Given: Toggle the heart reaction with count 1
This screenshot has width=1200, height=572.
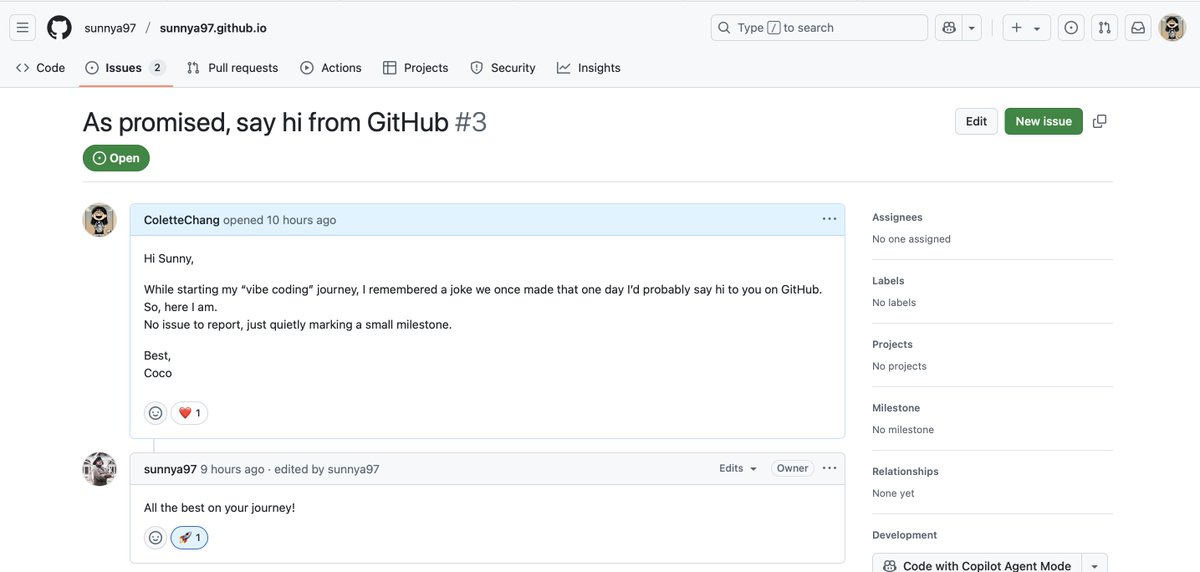Looking at the screenshot, I should tap(189, 413).
